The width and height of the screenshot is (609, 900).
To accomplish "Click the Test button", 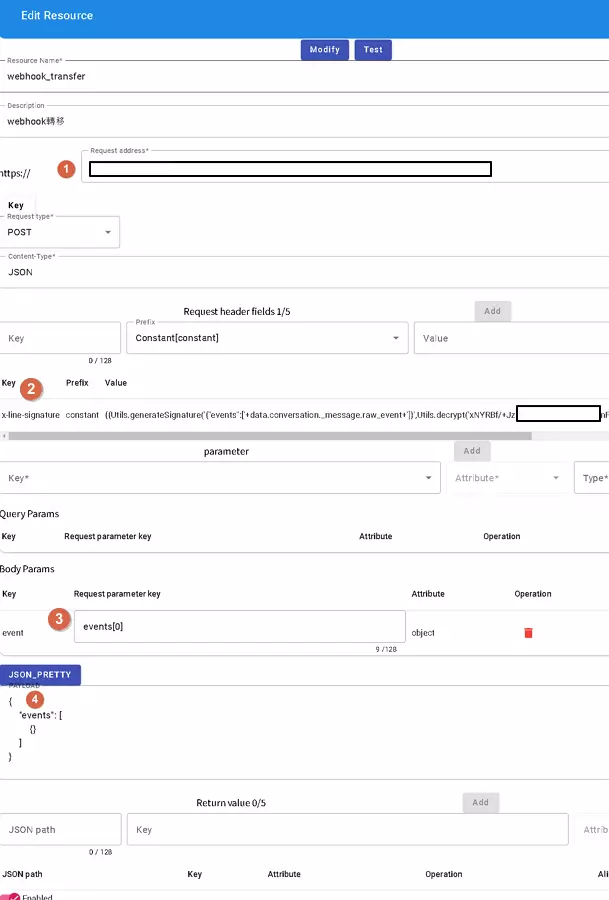I will (373, 50).
